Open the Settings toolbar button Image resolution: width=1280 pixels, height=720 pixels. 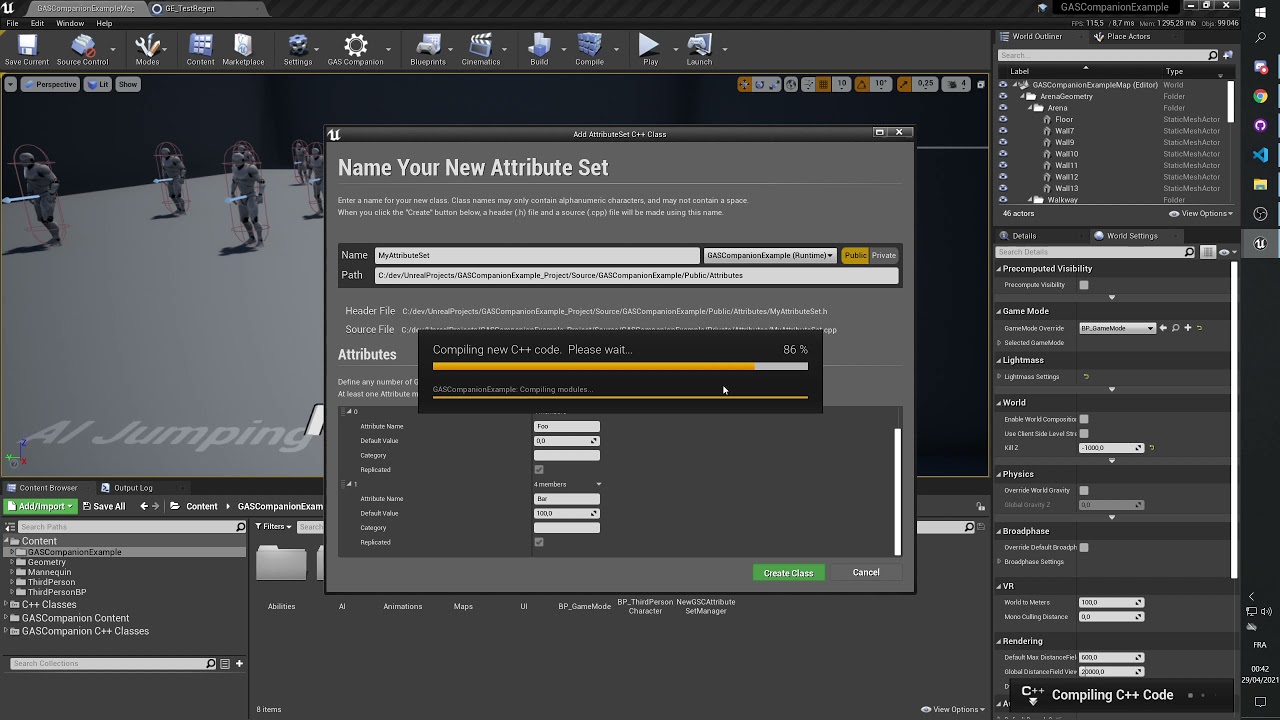click(x=297, y=50)
